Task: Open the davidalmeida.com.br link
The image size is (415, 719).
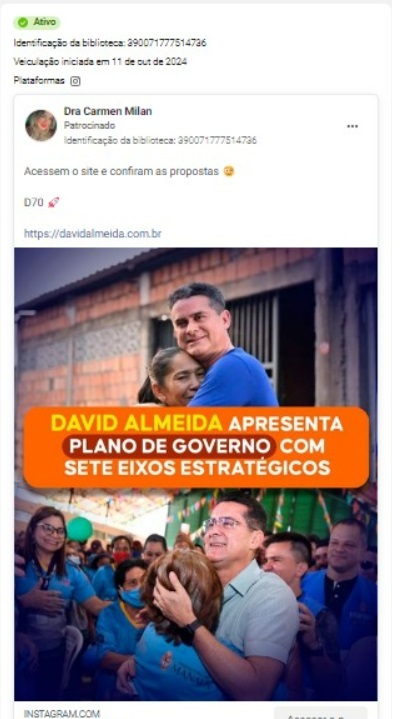Action: pos(93,233)
